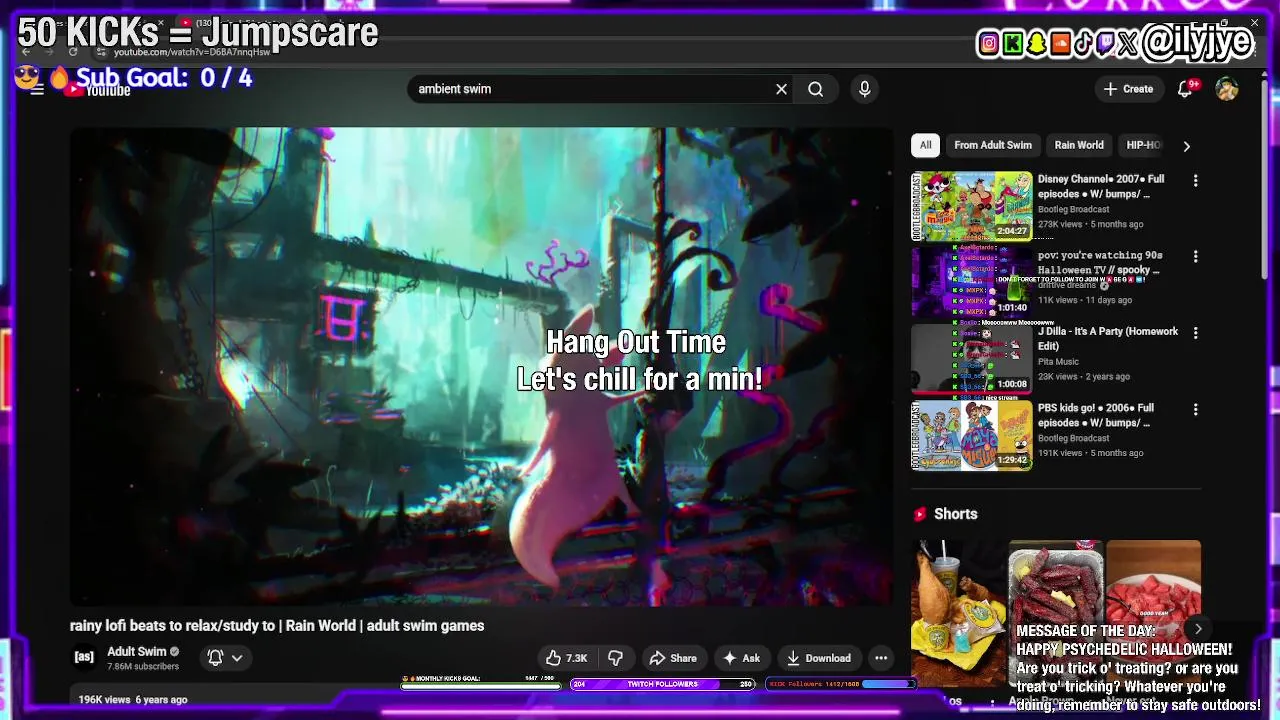Image resolution: width=1280 pixels, height=720 pixels.
Task: Click the rainy lofi beats video title
Action: tap(277, 626)
